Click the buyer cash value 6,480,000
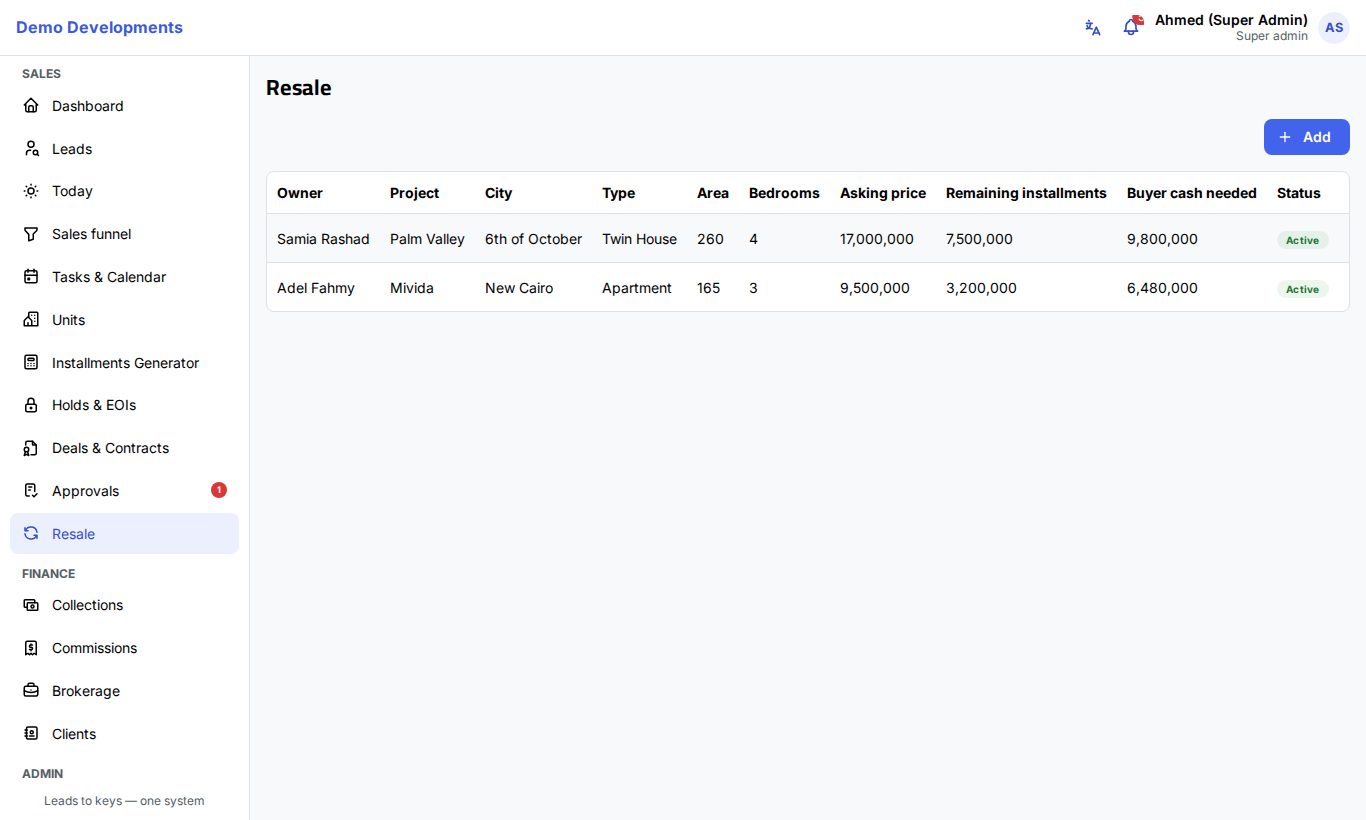This screenshot has height=820, width=1366. (1162, 288)
